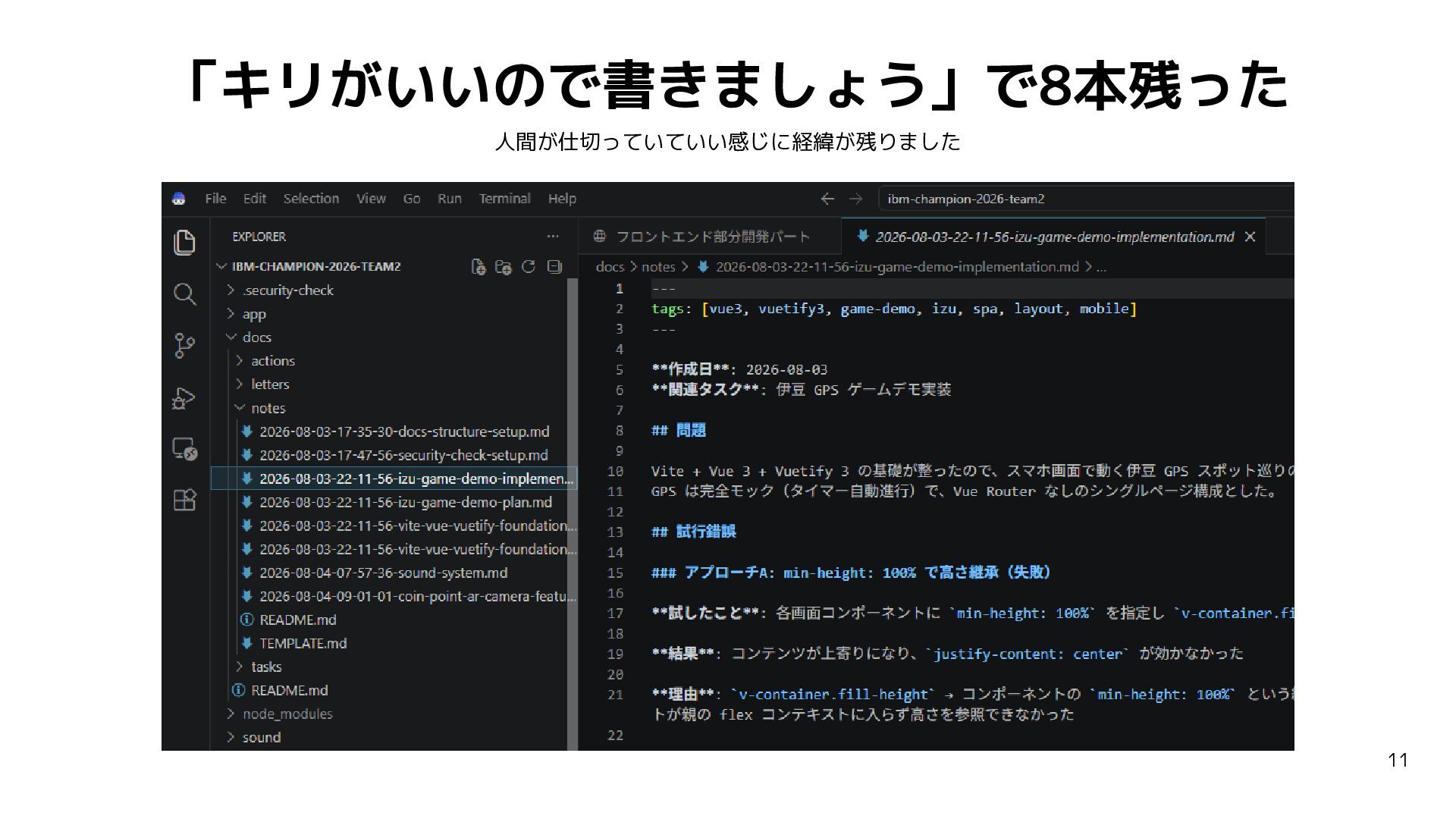Collapse the notes folder
This screenshot has height=819, width=1456.
click(268, 408)
